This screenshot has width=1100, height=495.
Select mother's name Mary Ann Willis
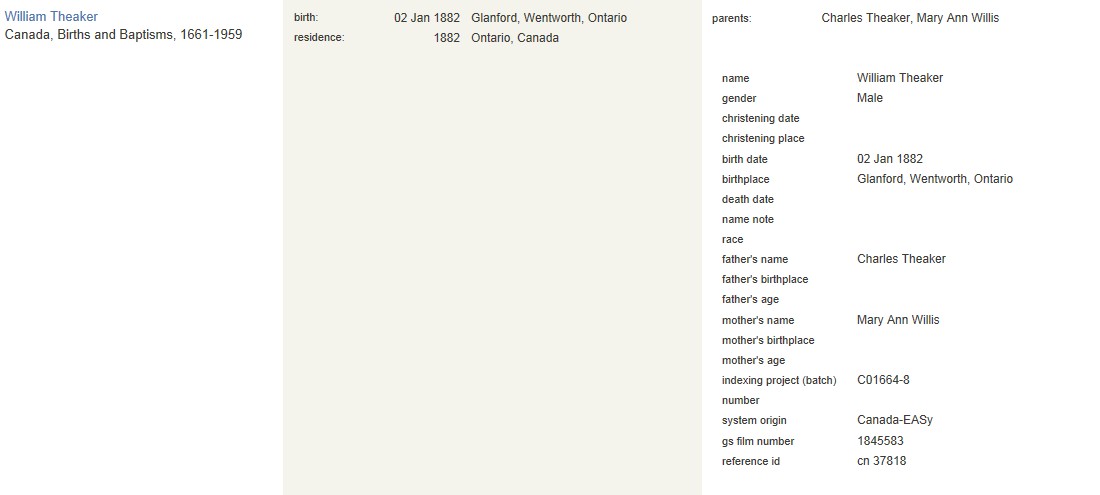[x=898, y=320]
